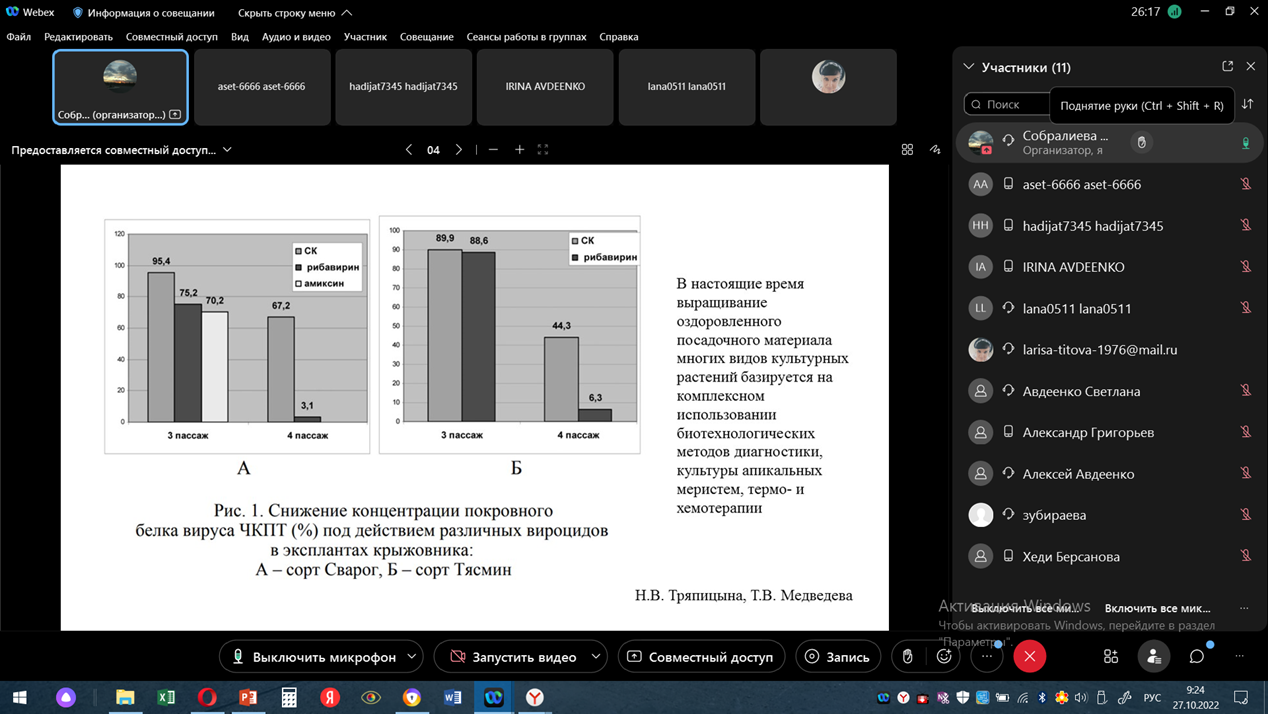Open PowerPoint from the taskbar

pos(248,697)
